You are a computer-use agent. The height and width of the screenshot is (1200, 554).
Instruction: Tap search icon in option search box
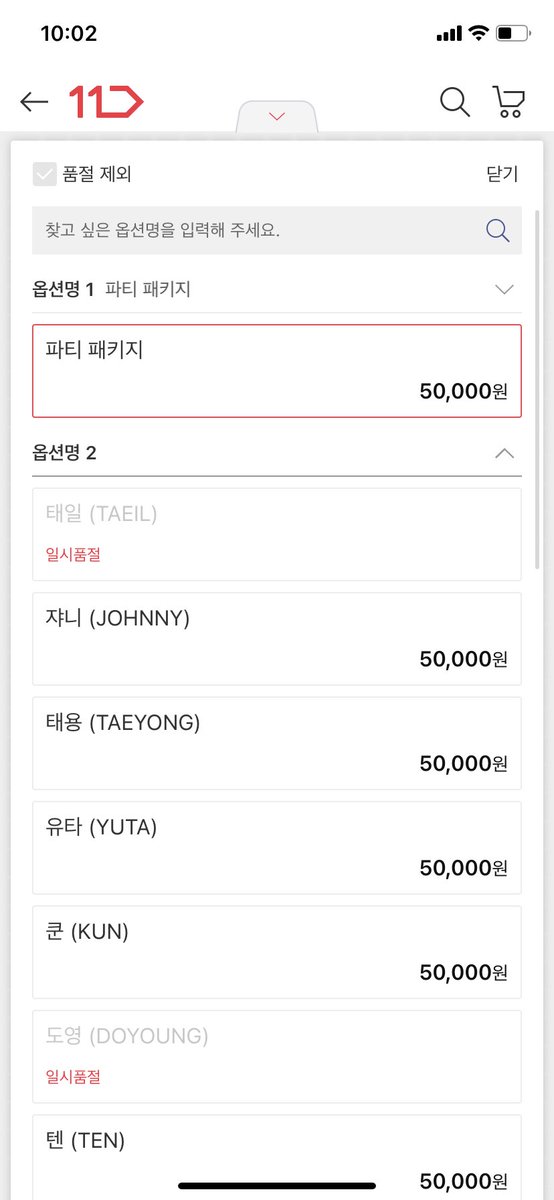498,230
